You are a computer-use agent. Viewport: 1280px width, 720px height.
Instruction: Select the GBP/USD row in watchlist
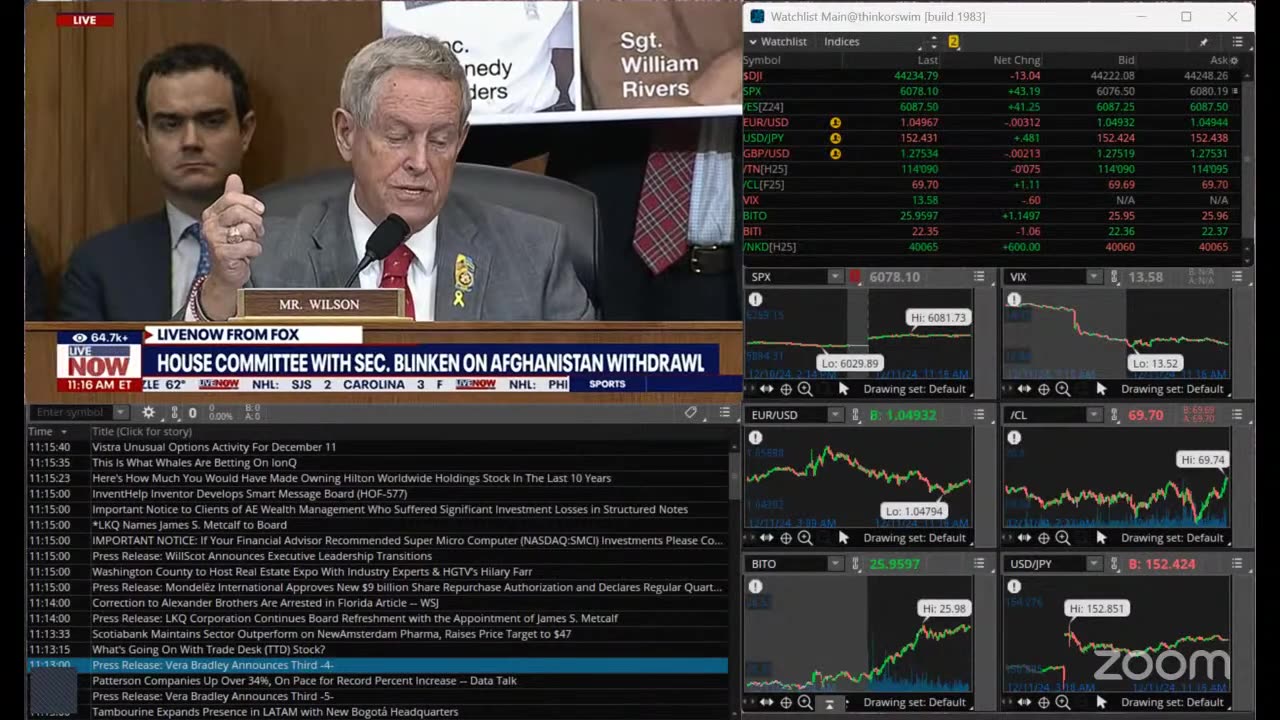coord(991,154)
